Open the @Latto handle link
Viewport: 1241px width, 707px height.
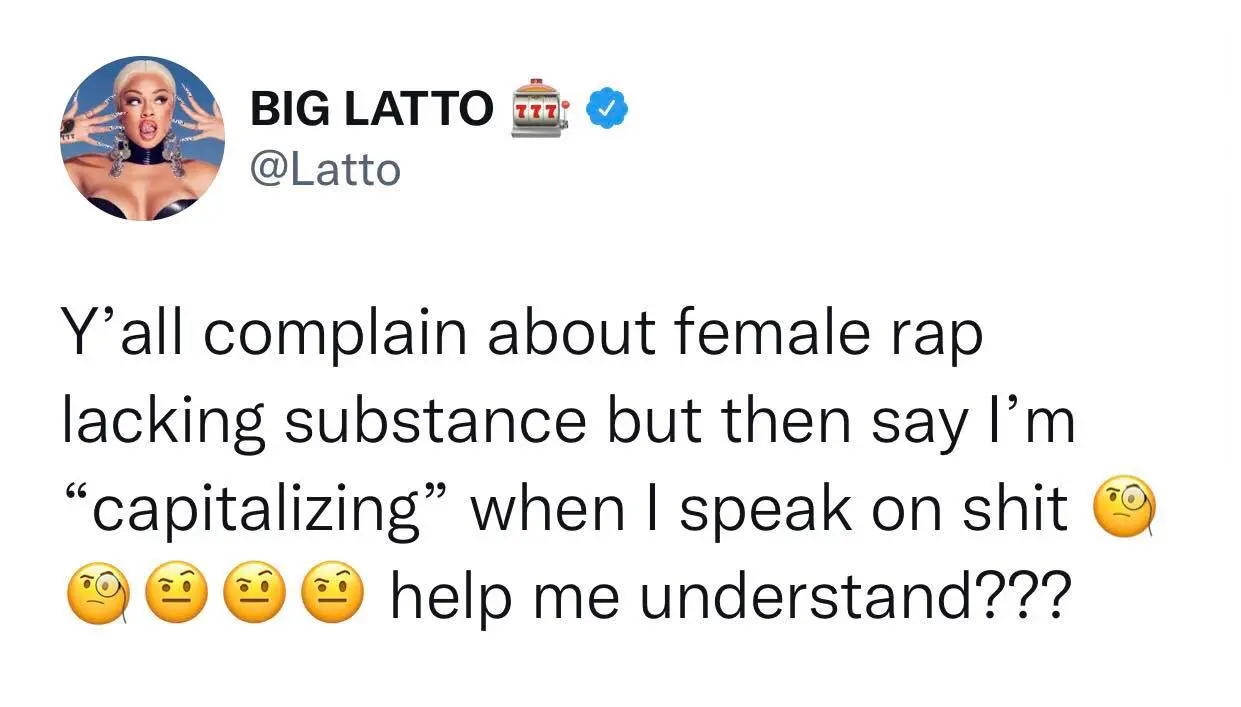[325, 170]
